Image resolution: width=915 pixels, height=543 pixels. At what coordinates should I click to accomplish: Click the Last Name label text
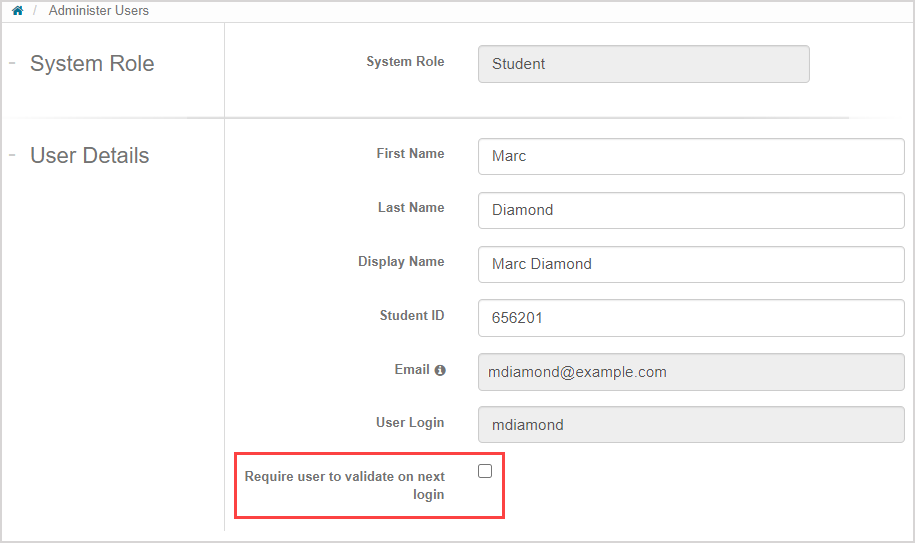(x=410, y=208)
